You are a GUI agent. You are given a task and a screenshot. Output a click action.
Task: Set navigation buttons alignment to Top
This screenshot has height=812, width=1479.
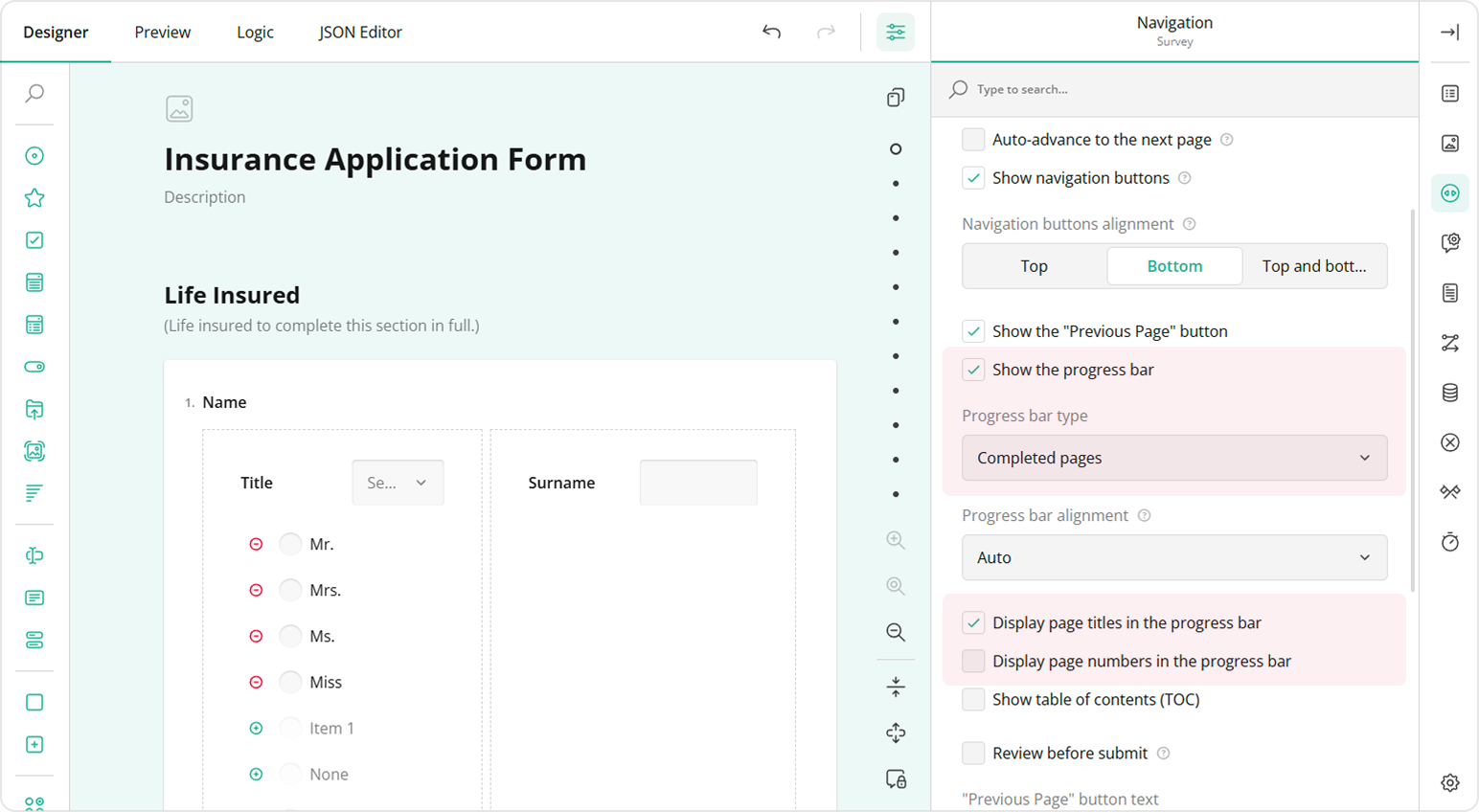(1034, 266)
